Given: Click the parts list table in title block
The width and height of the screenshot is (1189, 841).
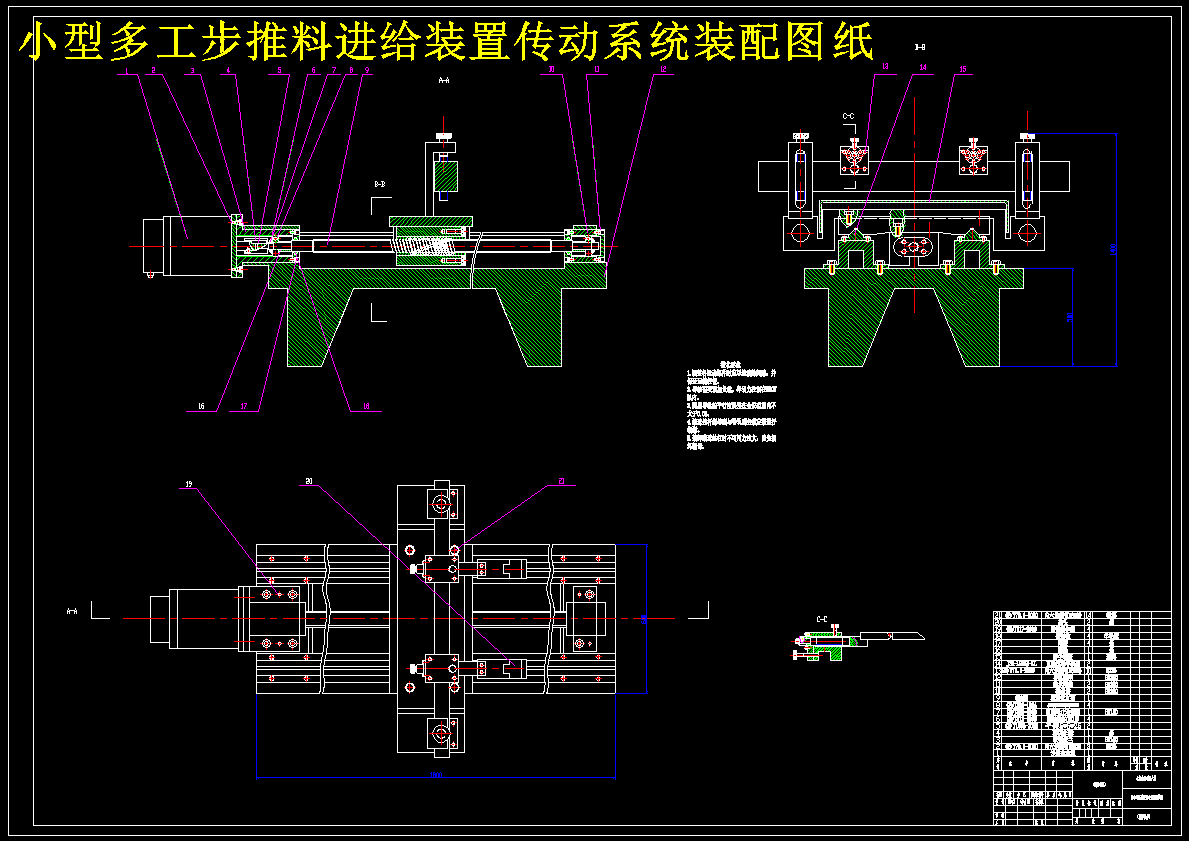Looking at the screenshot, I should (x=1082, y=691).
